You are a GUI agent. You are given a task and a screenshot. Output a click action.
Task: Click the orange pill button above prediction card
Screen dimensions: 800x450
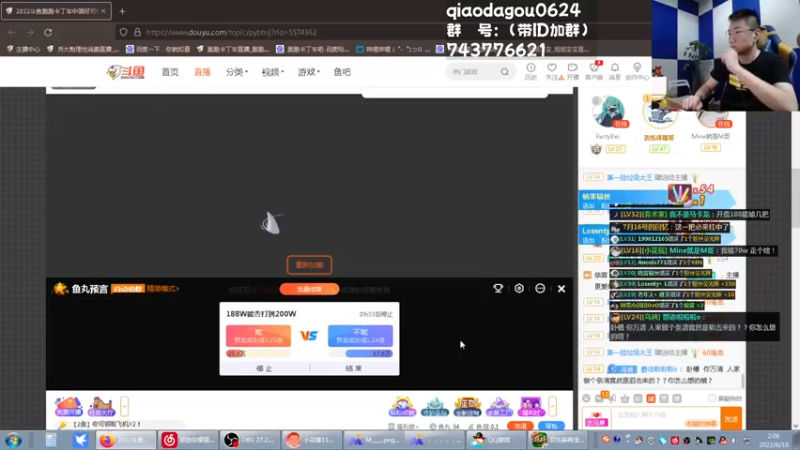click(309, 289)
